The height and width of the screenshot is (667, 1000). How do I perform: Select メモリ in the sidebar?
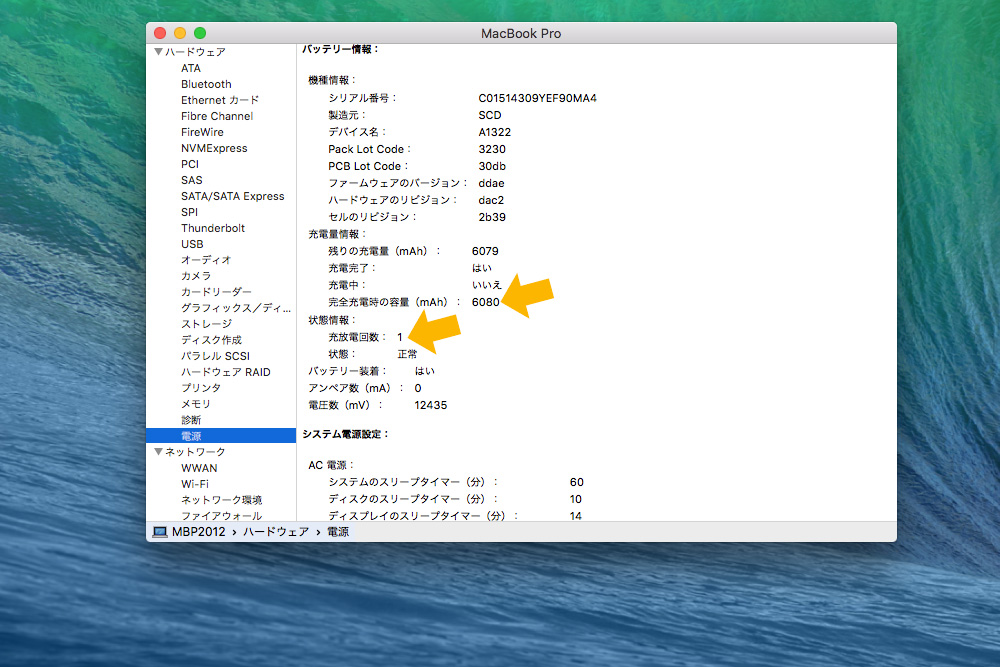196,404
